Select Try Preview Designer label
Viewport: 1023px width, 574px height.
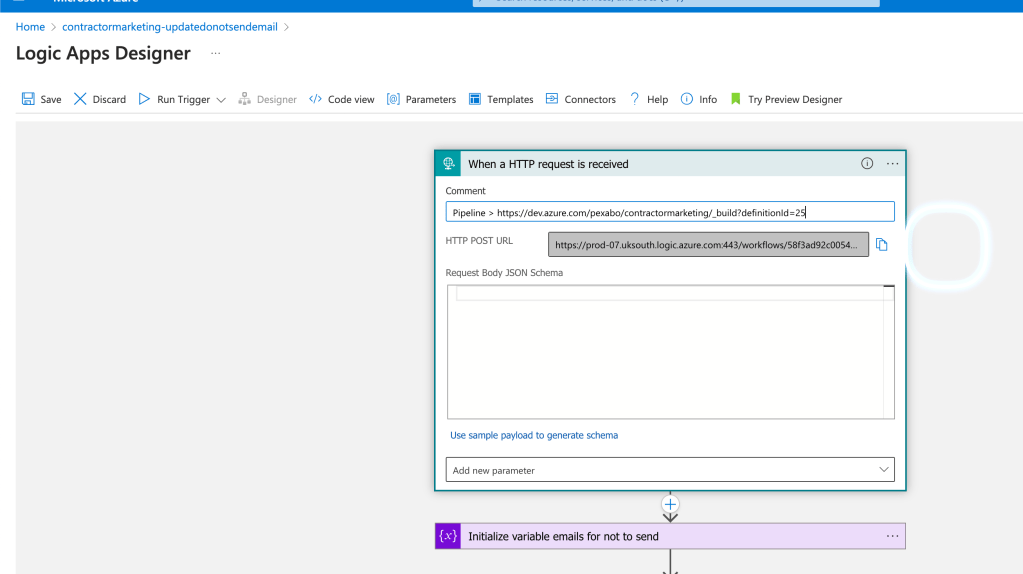795,100
